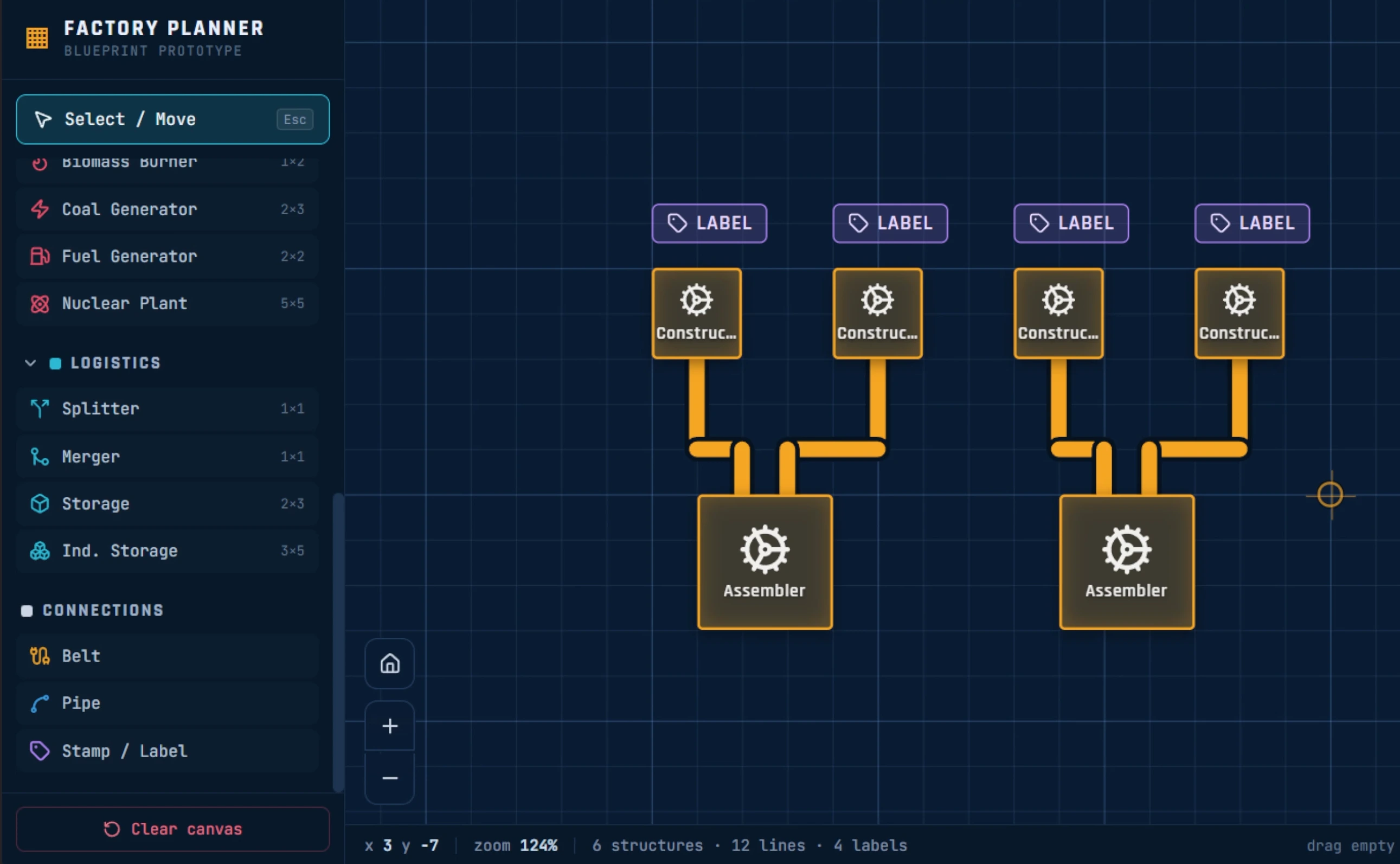Zoom out with the minus button
1400x864 pixels.
tap(389, 778)
